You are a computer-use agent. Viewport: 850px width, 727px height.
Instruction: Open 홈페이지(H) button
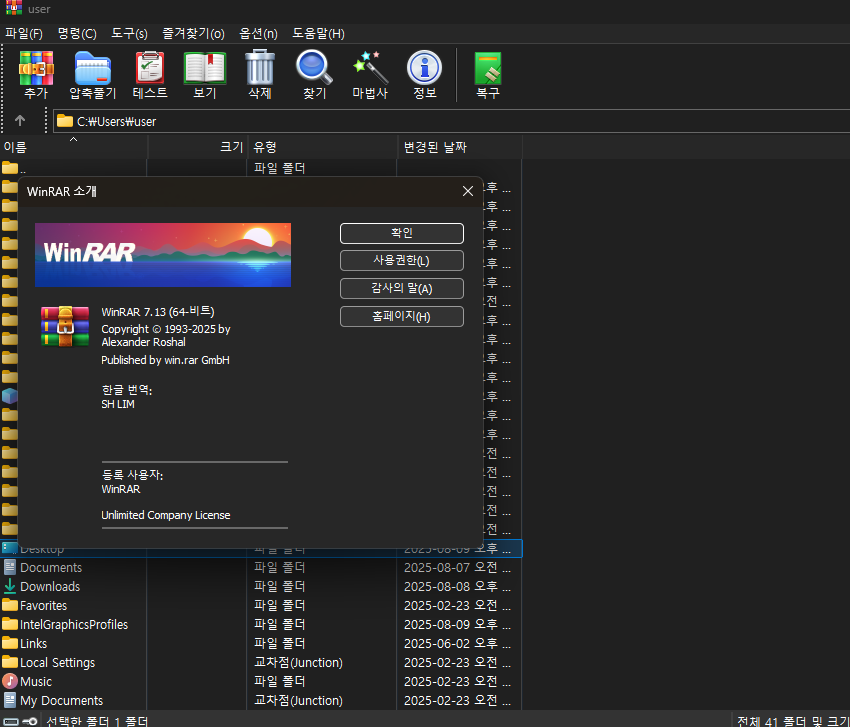(x=402, y=317)
